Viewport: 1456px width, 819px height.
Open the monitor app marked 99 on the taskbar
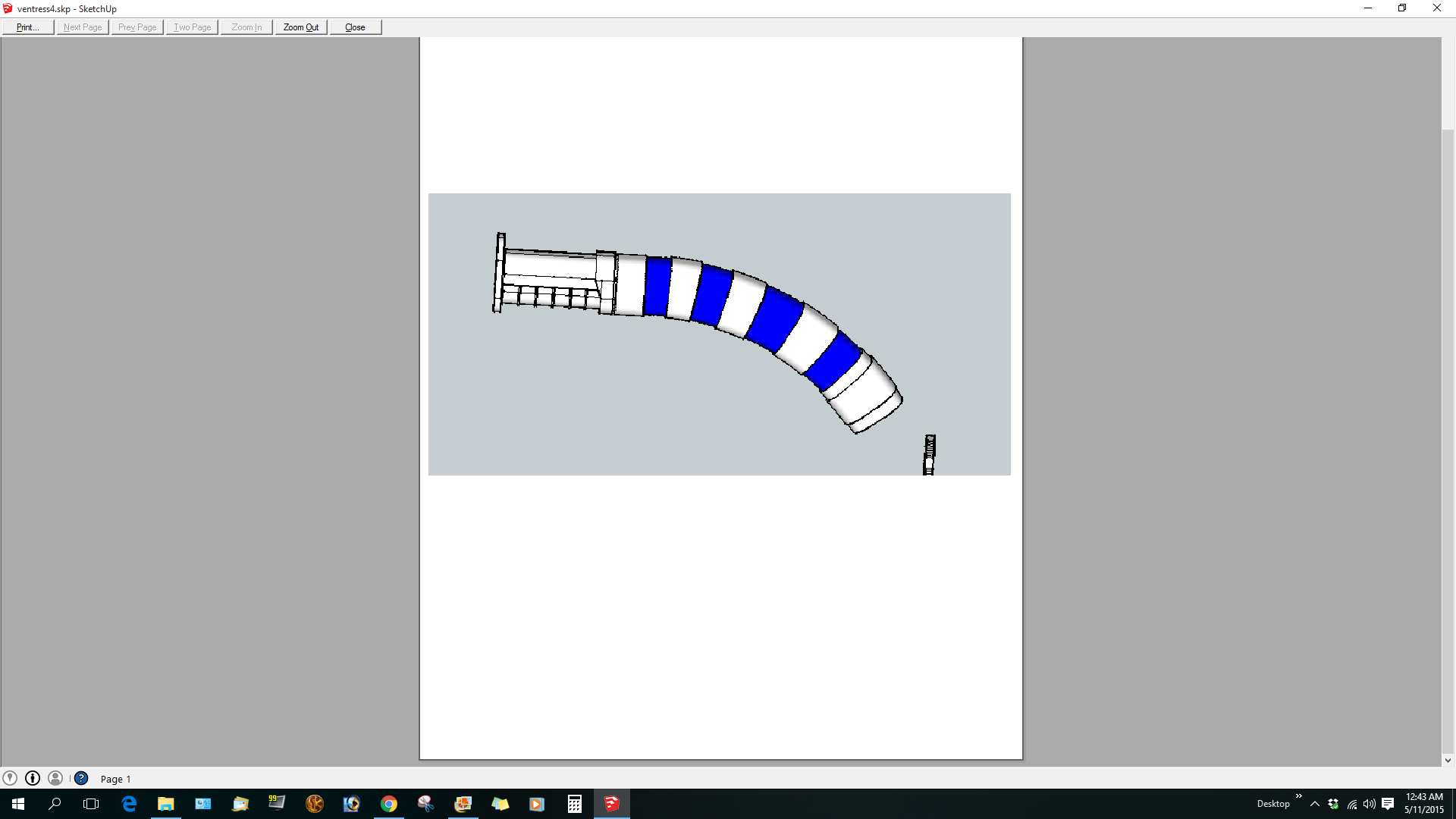(277, 804)
